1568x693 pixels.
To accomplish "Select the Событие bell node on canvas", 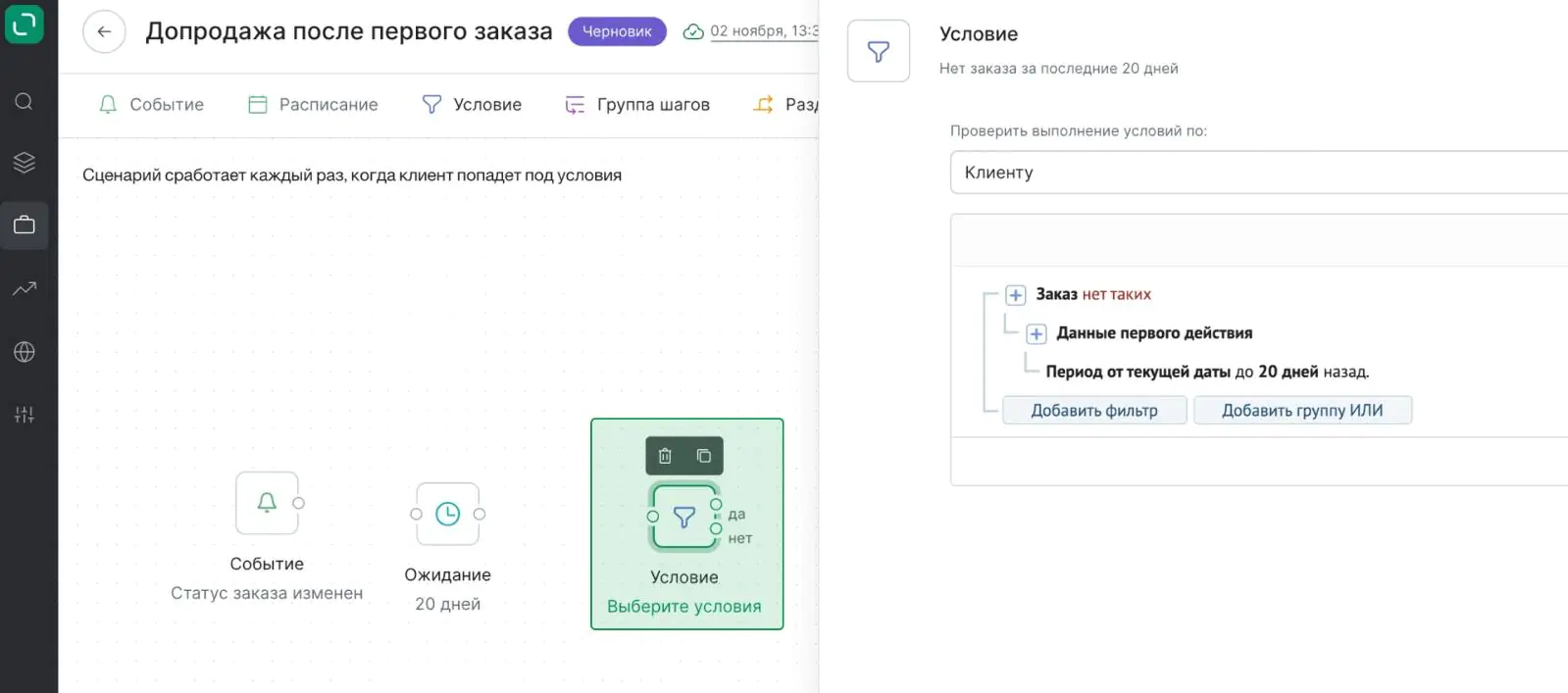I will pyautogui.click(x=267, y=503).
